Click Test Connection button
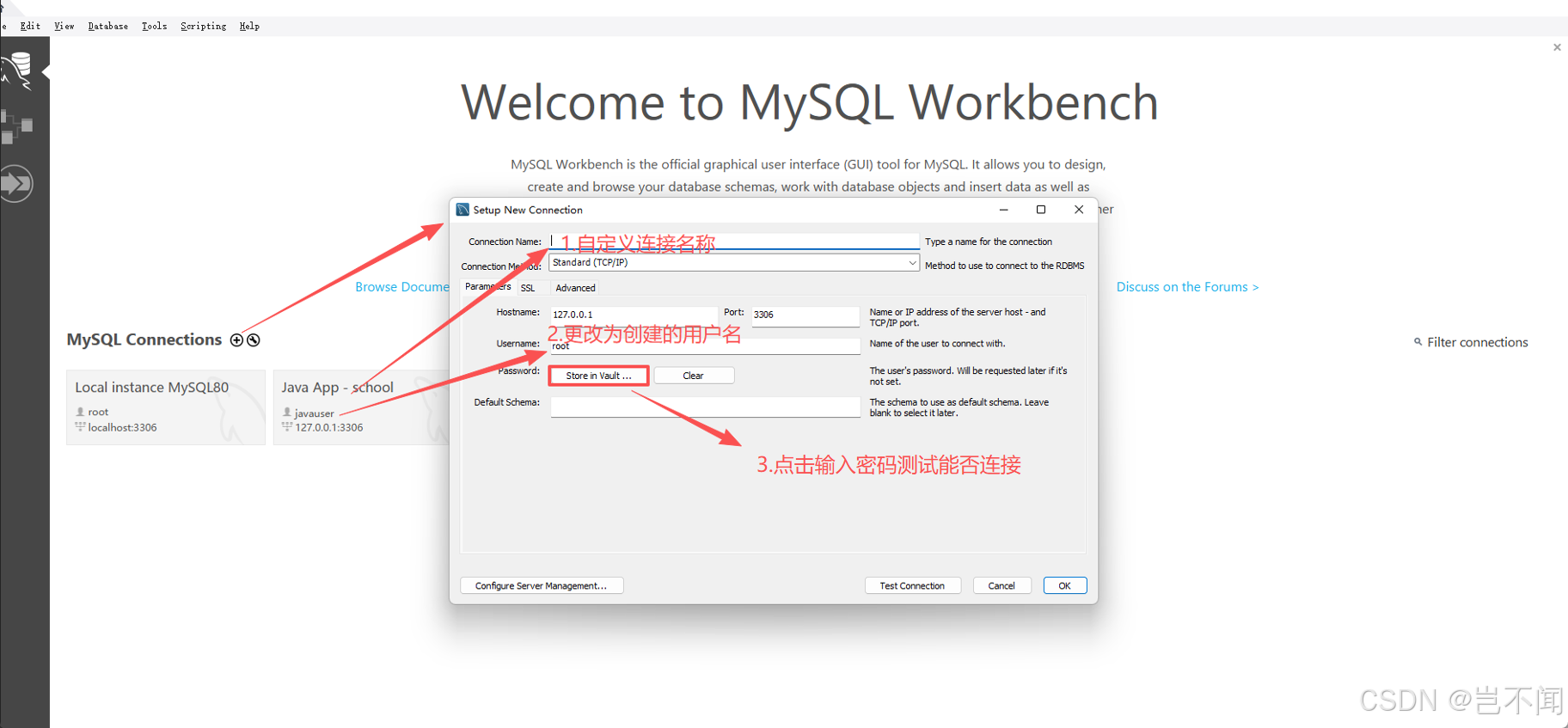This screenshot has height=728, width=1568. pos(912,585)
